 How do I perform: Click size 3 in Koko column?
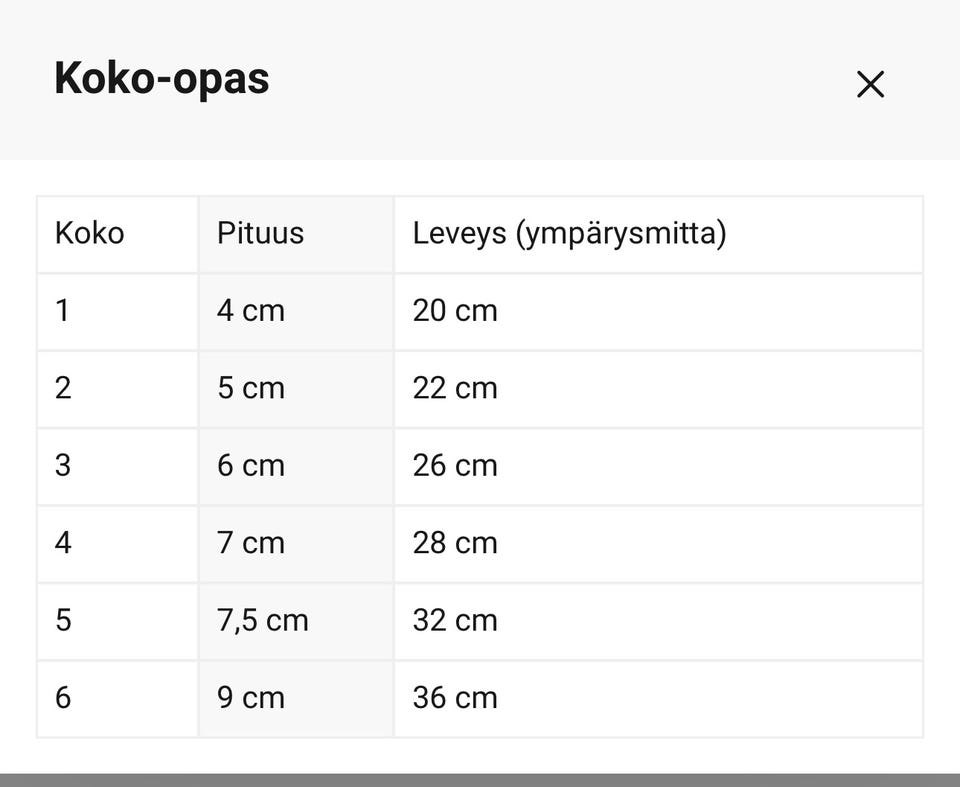click(x=118, y=467)
